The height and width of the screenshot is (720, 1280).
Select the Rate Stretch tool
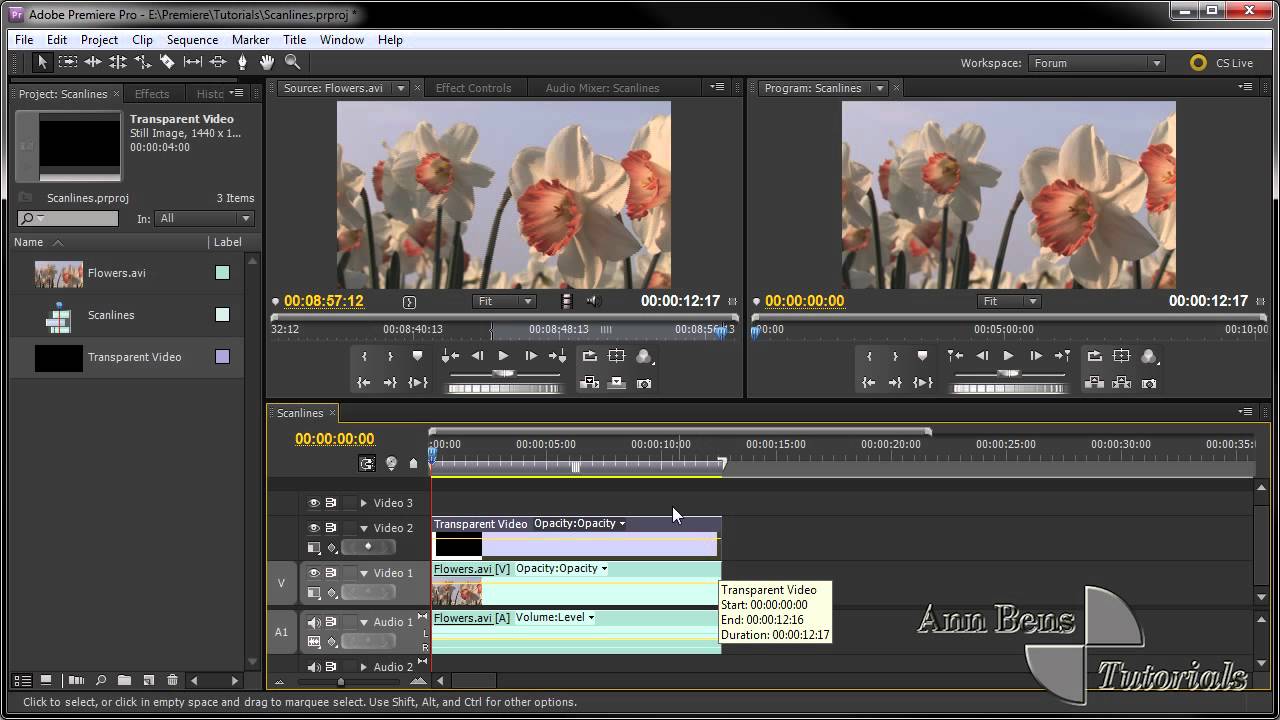point(142,62)
